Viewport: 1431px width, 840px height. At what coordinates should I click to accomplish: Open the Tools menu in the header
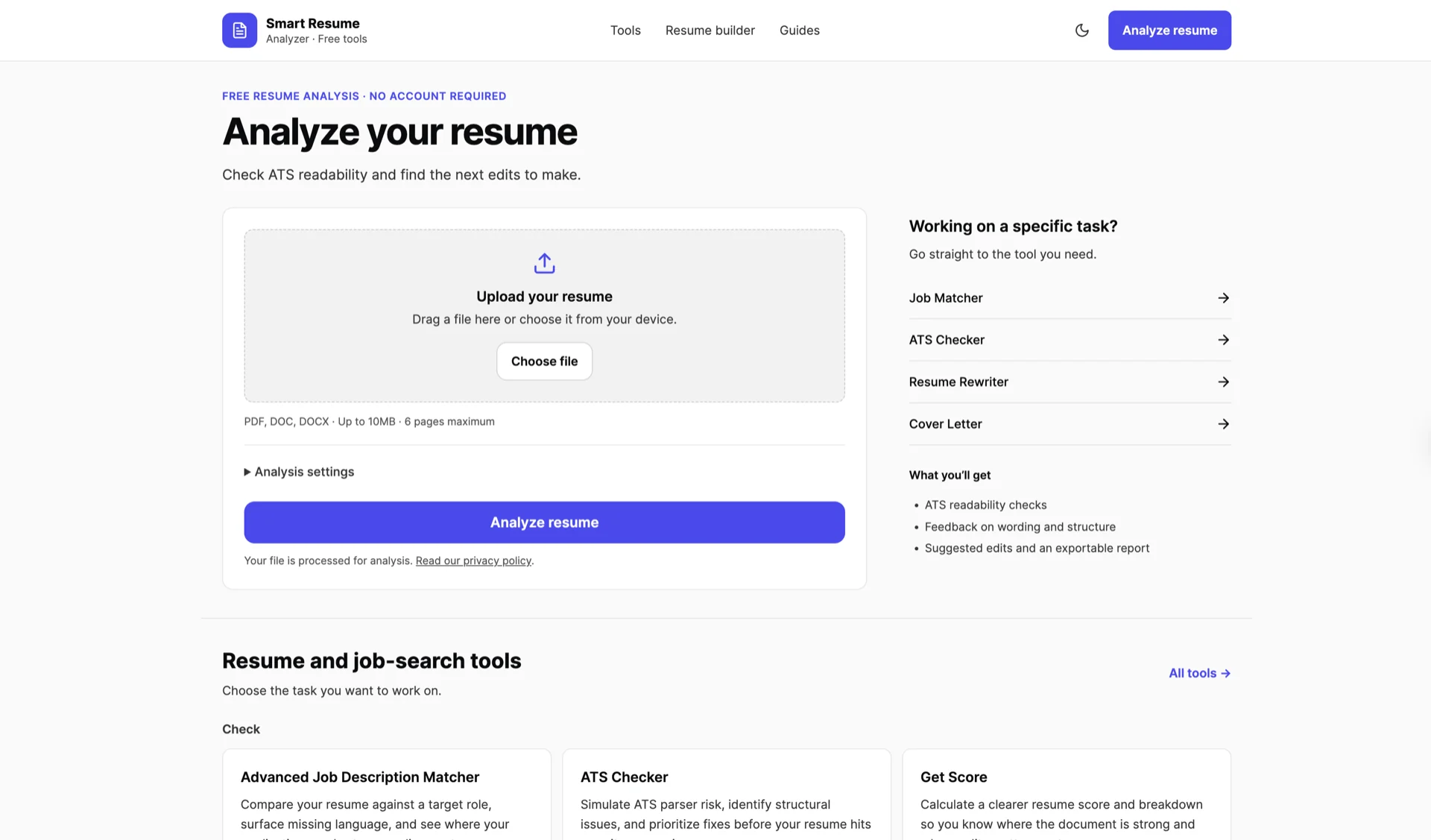pos(625,30)
